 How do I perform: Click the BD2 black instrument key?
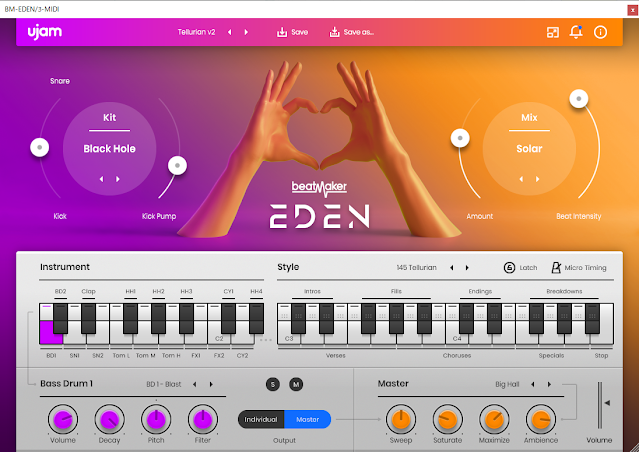point(60,318)
